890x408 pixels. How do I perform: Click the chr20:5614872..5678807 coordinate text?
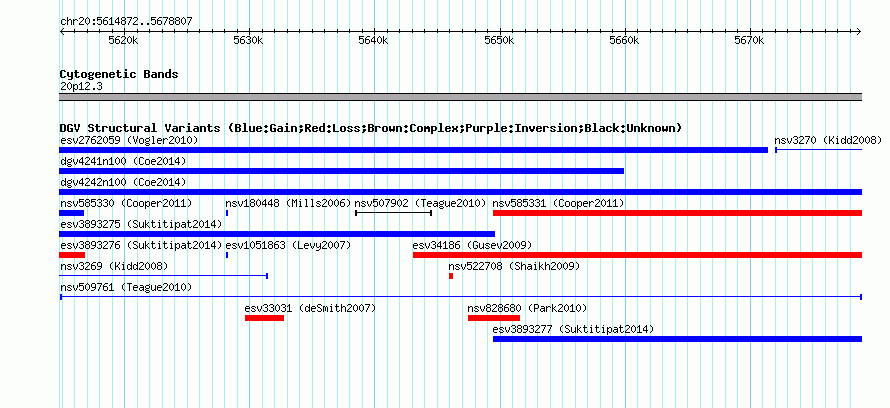tap(126, 22)
